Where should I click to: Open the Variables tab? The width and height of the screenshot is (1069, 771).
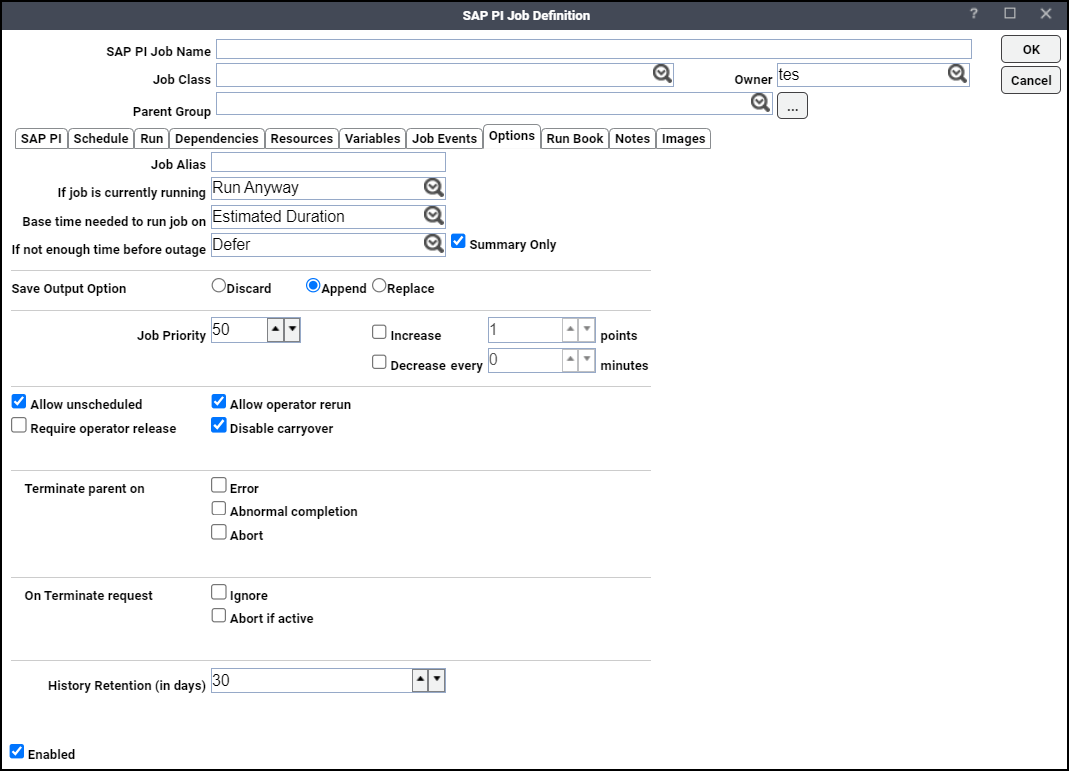[x=372, y=138]
